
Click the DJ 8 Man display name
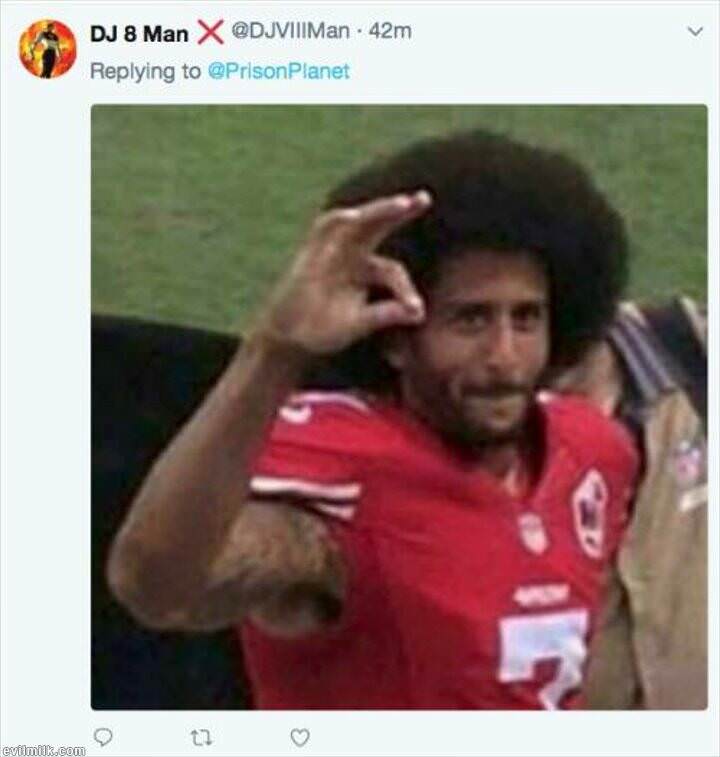point(139,34)
